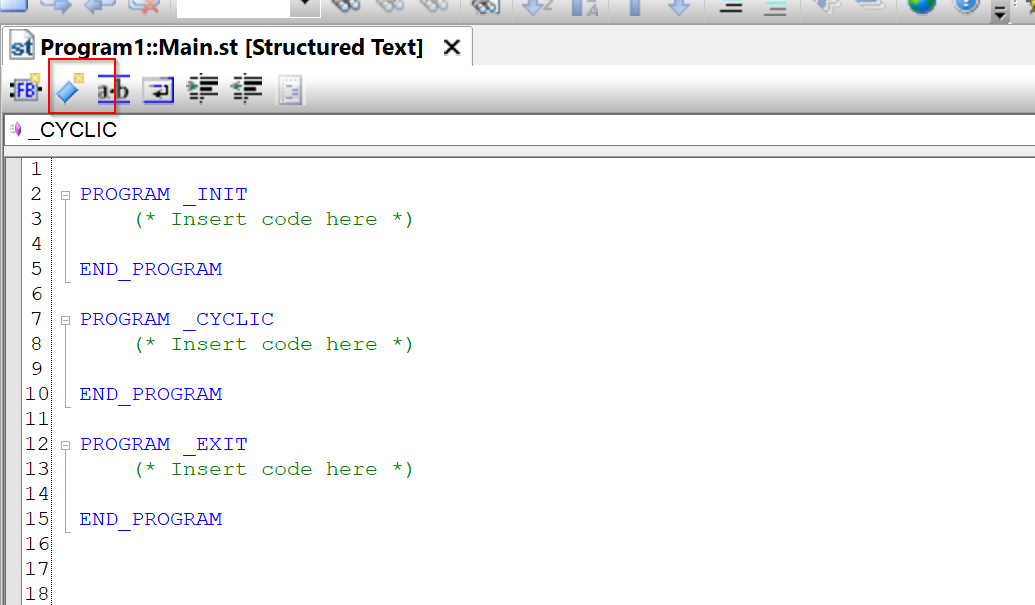Click END_PROGRAM on line 10

point(150,394)
